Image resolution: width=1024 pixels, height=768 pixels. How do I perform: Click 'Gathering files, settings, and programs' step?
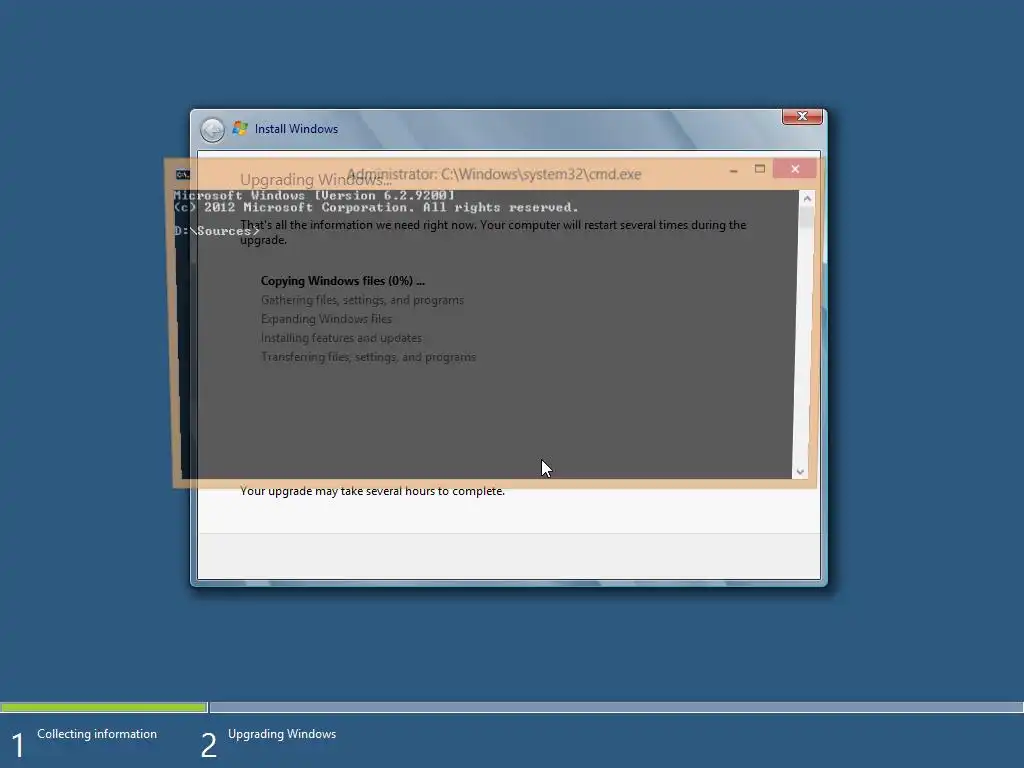coord(362,300)
